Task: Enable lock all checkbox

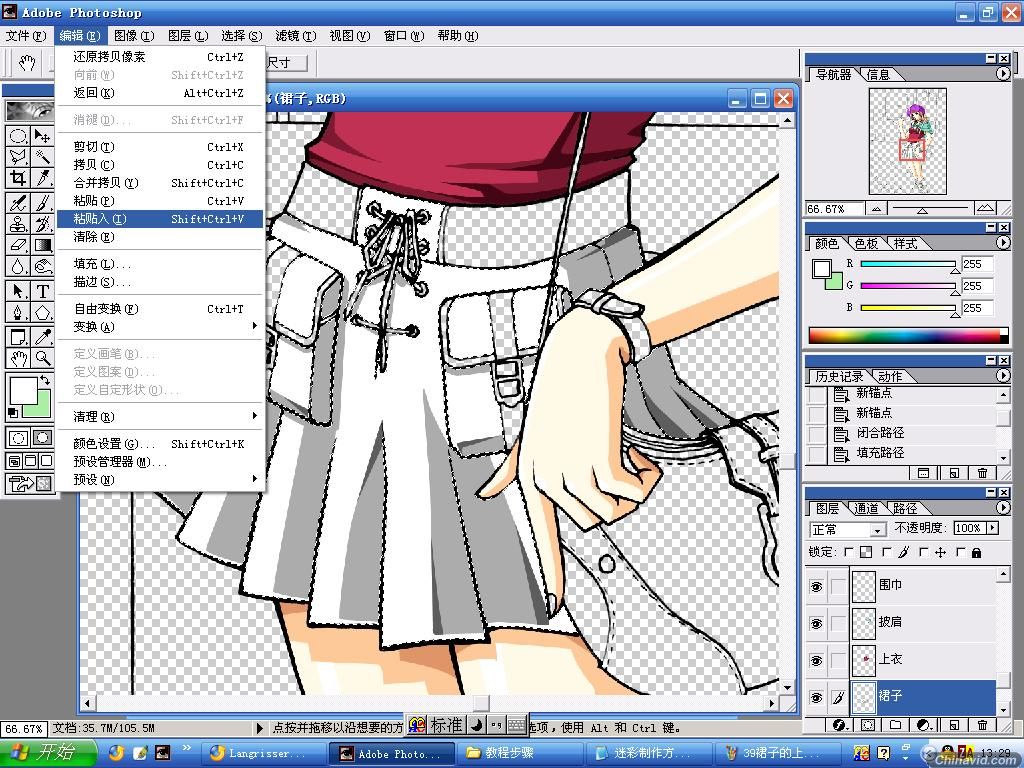Action: [960, 552]
